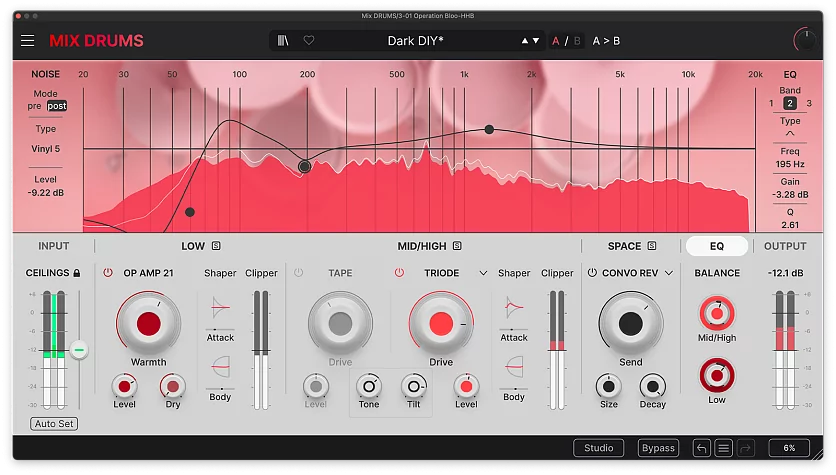Toggle CONVO REV power button

592,272
